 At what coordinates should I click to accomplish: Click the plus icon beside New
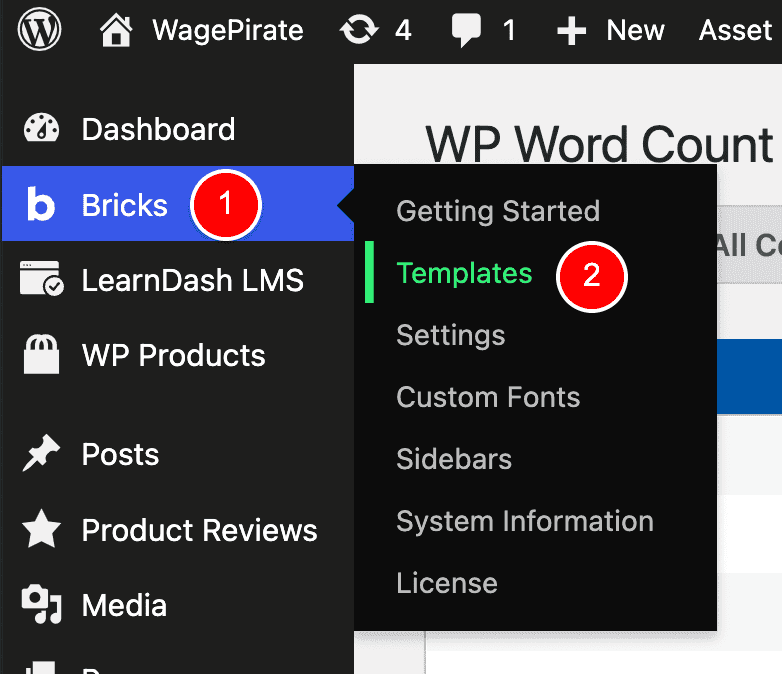(x=572, y=31)
